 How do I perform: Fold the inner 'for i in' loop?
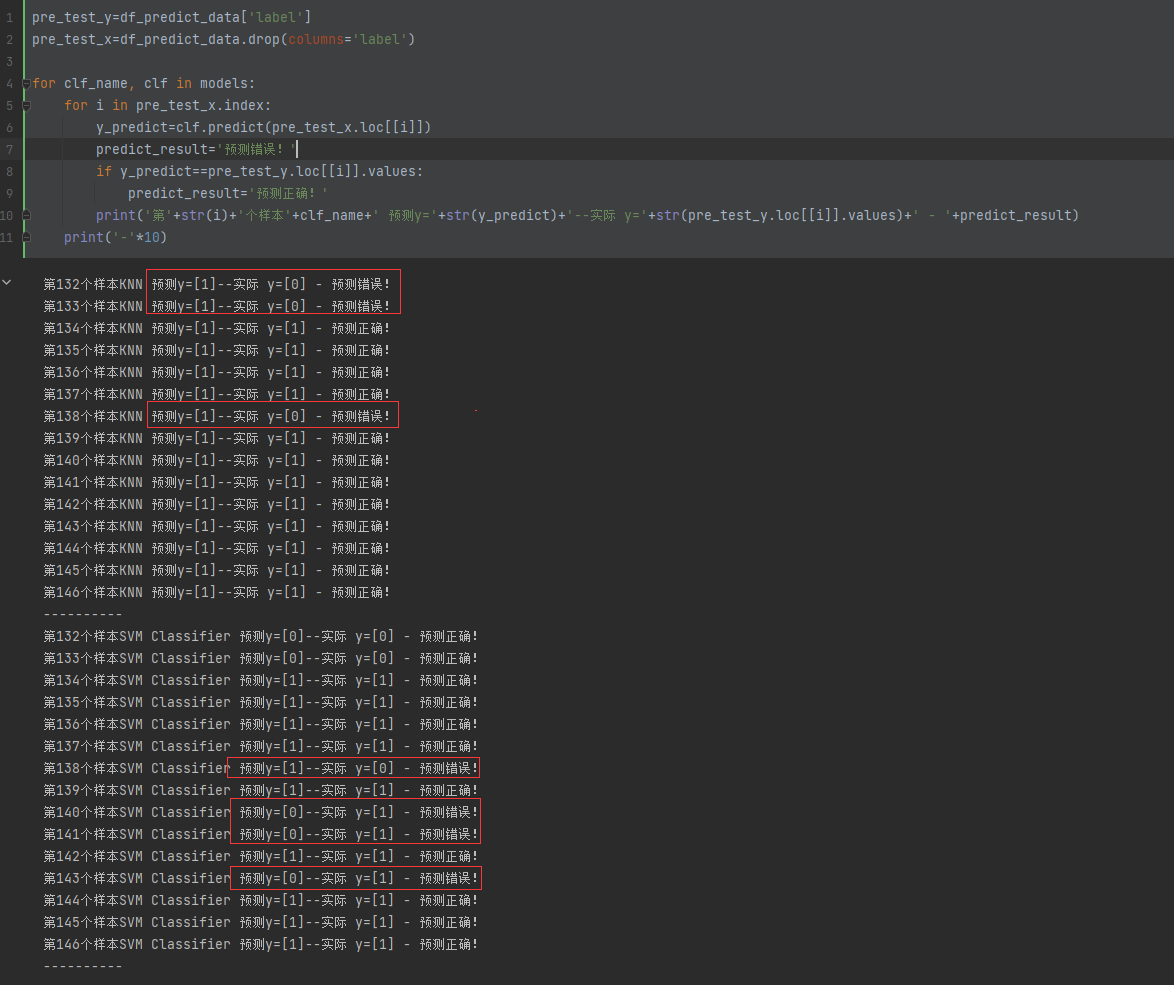[x=26, y=106]
